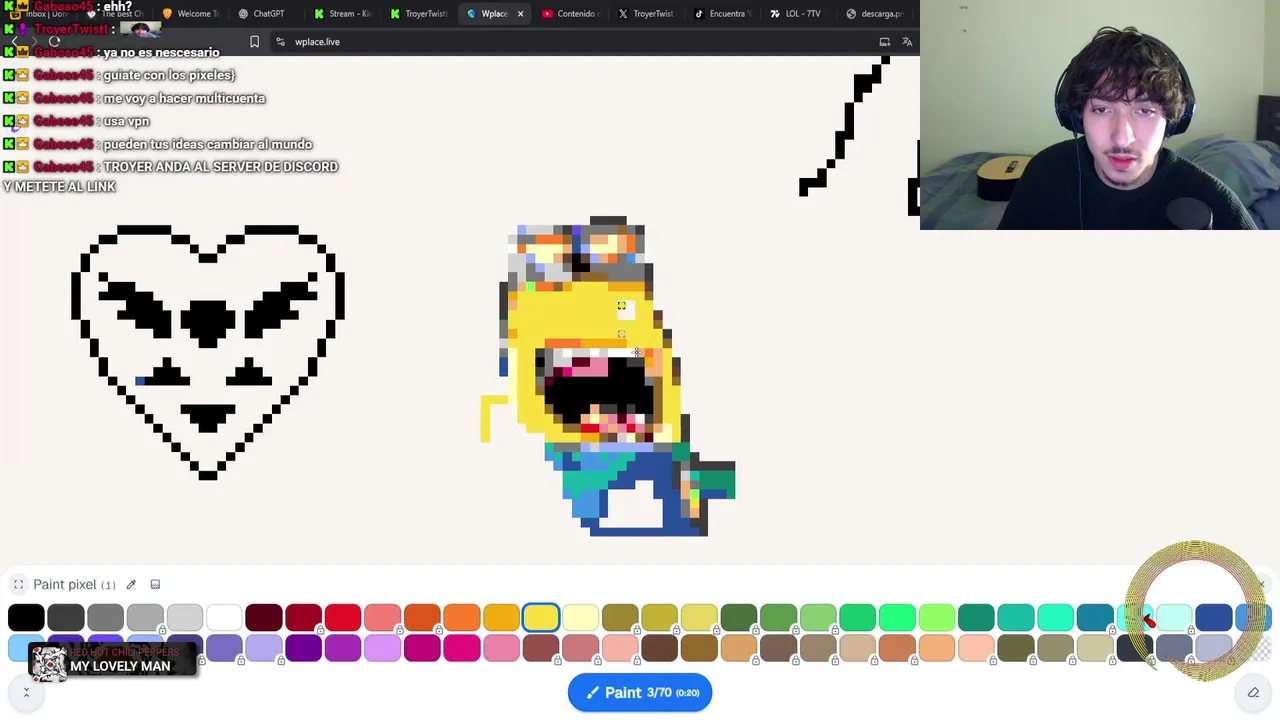The image size is (1280, 720).
Task: Click the fullscreen expand icon beside Paint pixel
Action: tap(18, 585)
